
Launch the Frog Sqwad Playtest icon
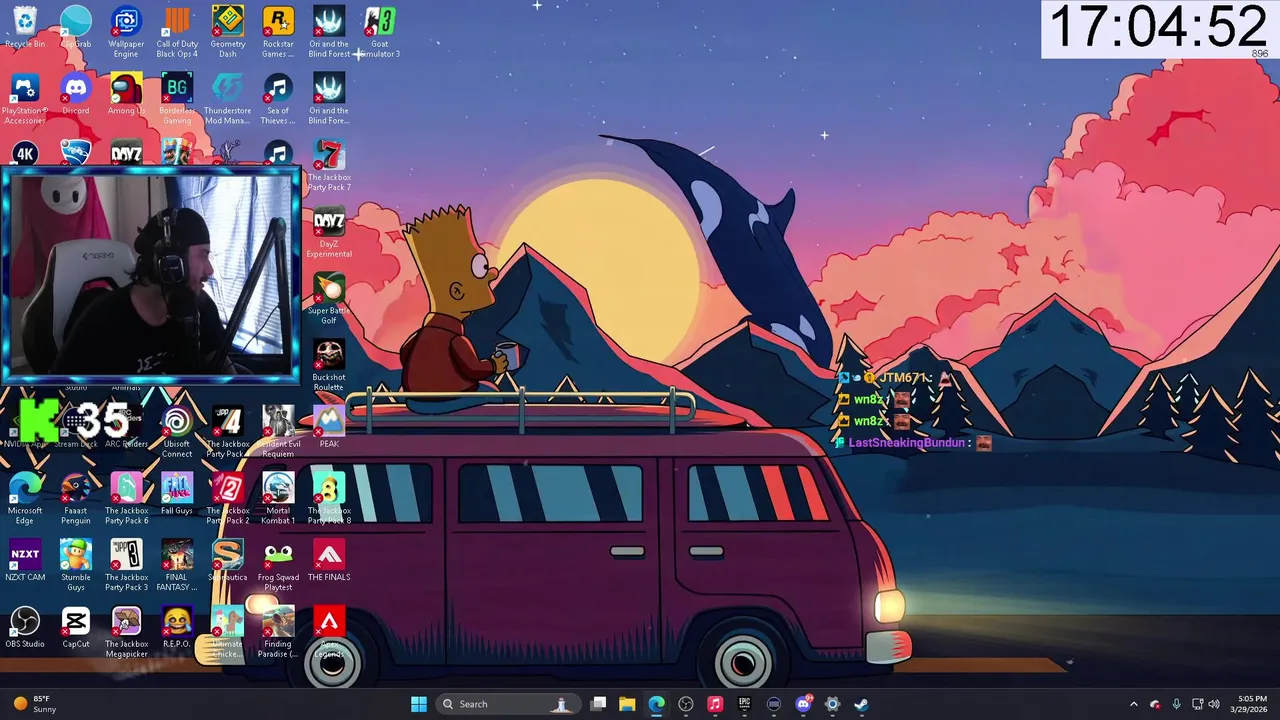(x=278, y=566)
